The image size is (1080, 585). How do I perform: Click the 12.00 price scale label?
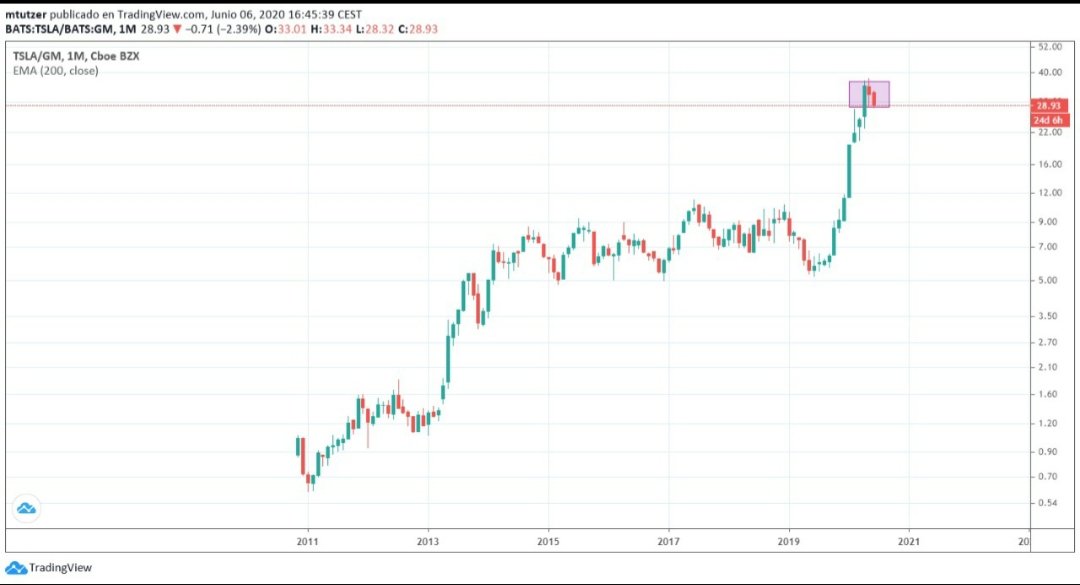point(1050,193)
